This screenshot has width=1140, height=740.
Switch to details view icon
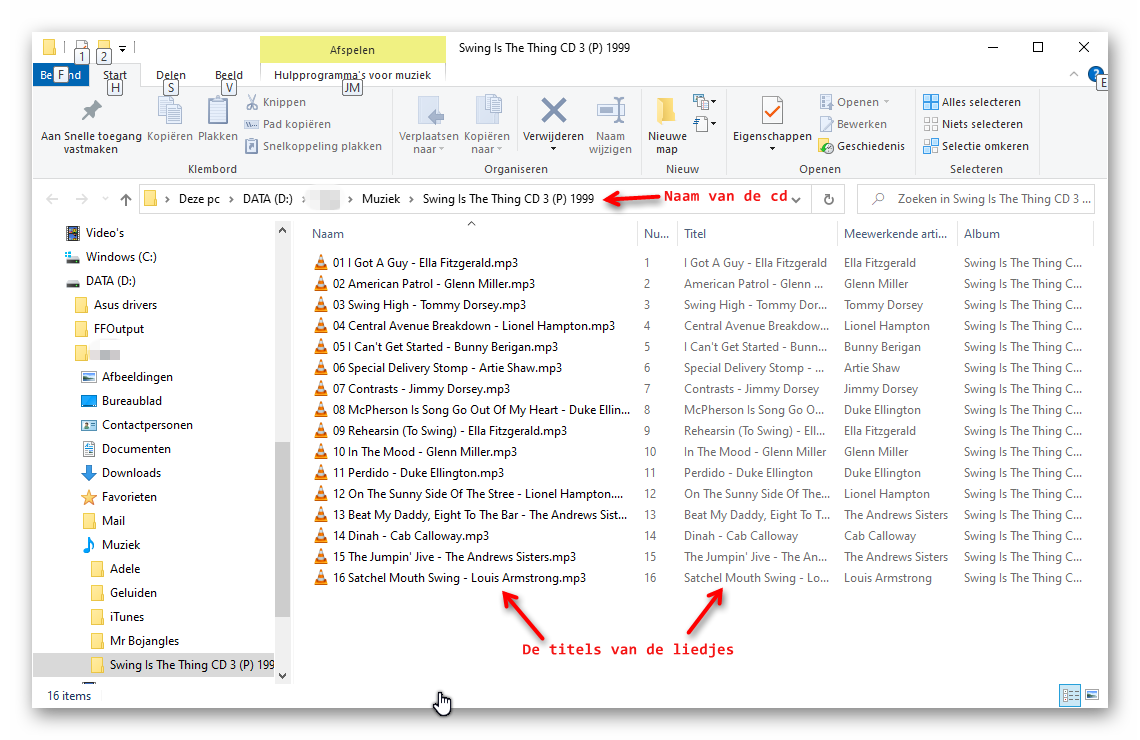point(1069,695)
